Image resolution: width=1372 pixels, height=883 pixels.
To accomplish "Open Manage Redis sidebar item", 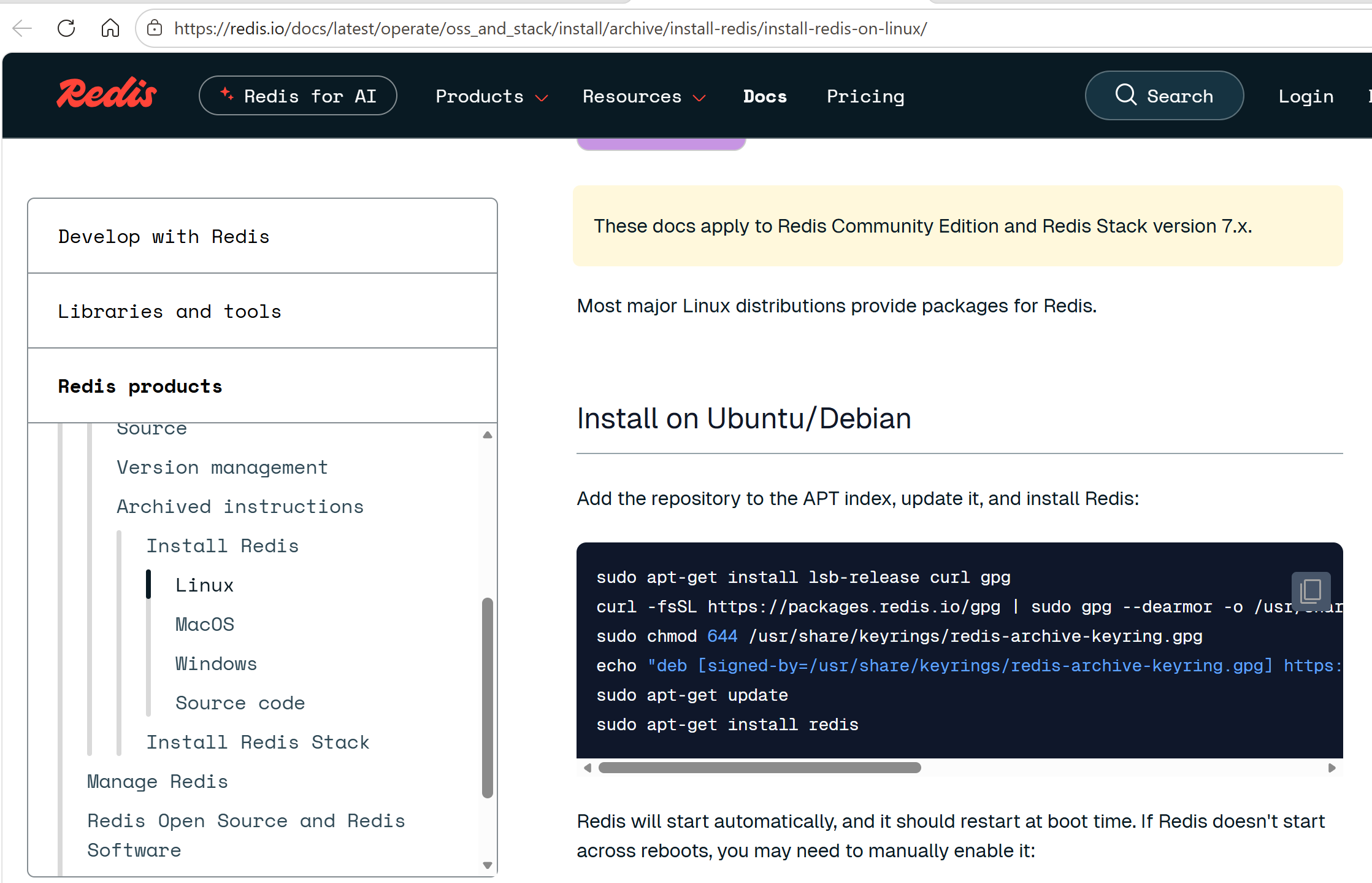I will coord(158,782).
